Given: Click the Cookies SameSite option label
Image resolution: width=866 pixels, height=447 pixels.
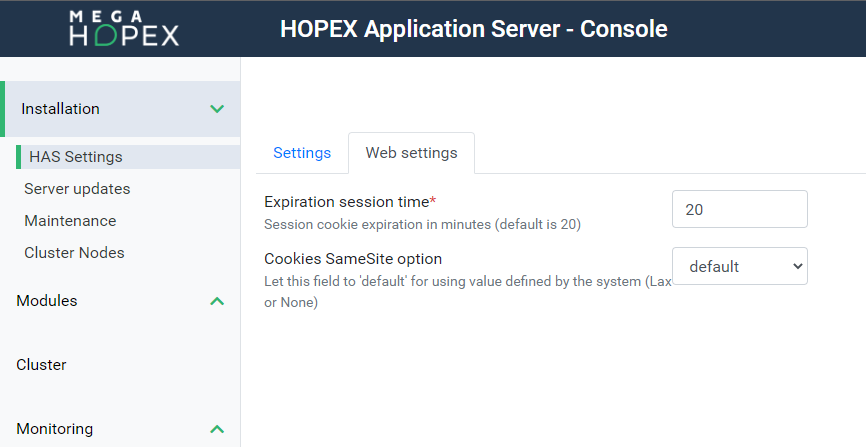Looking at the screenshot, I should pos(353,259).
